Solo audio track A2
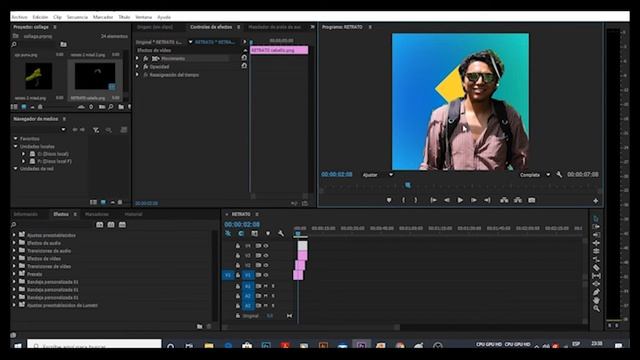640x360 pixels. (x=273, y=296)
